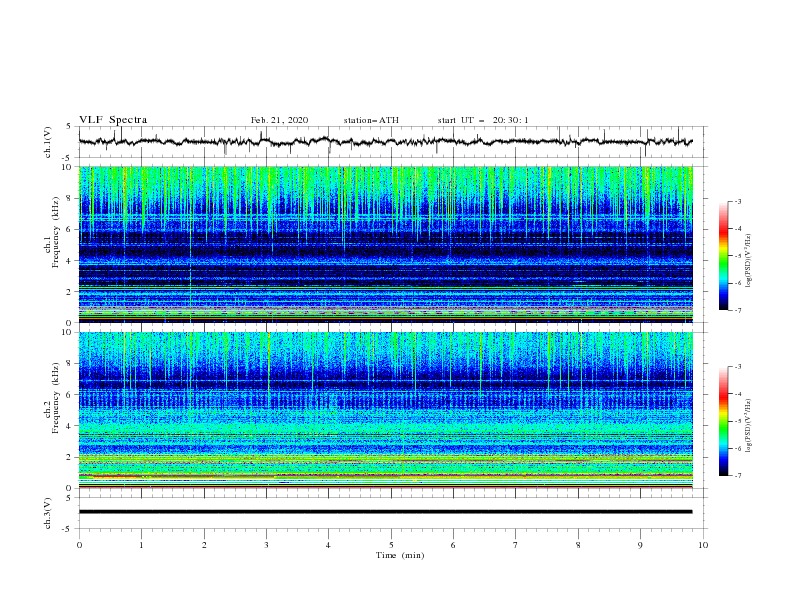Click the "ch.3(V)" axis label

click(x=48, y=513)
